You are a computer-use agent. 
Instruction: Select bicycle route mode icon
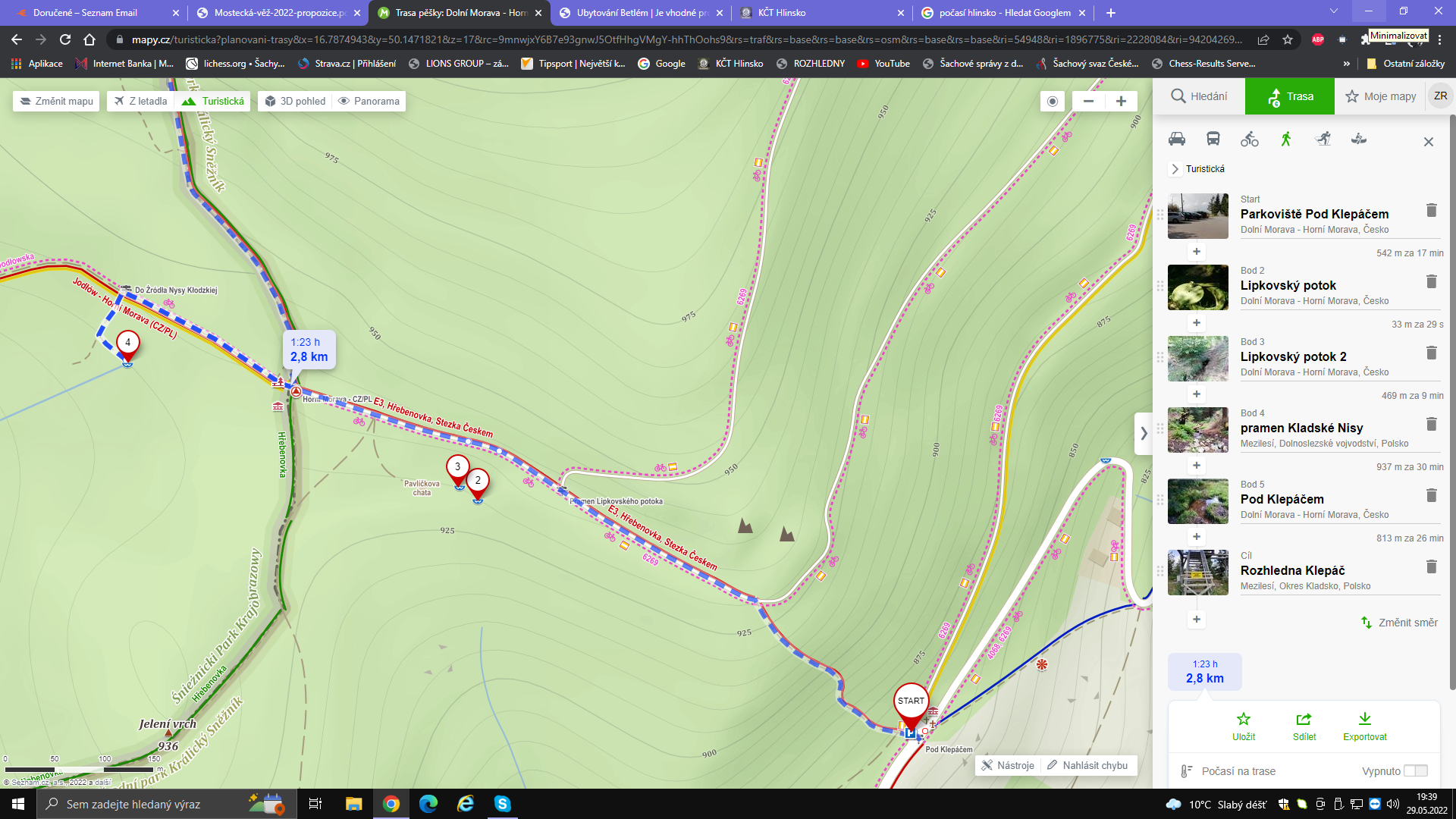1250,139
